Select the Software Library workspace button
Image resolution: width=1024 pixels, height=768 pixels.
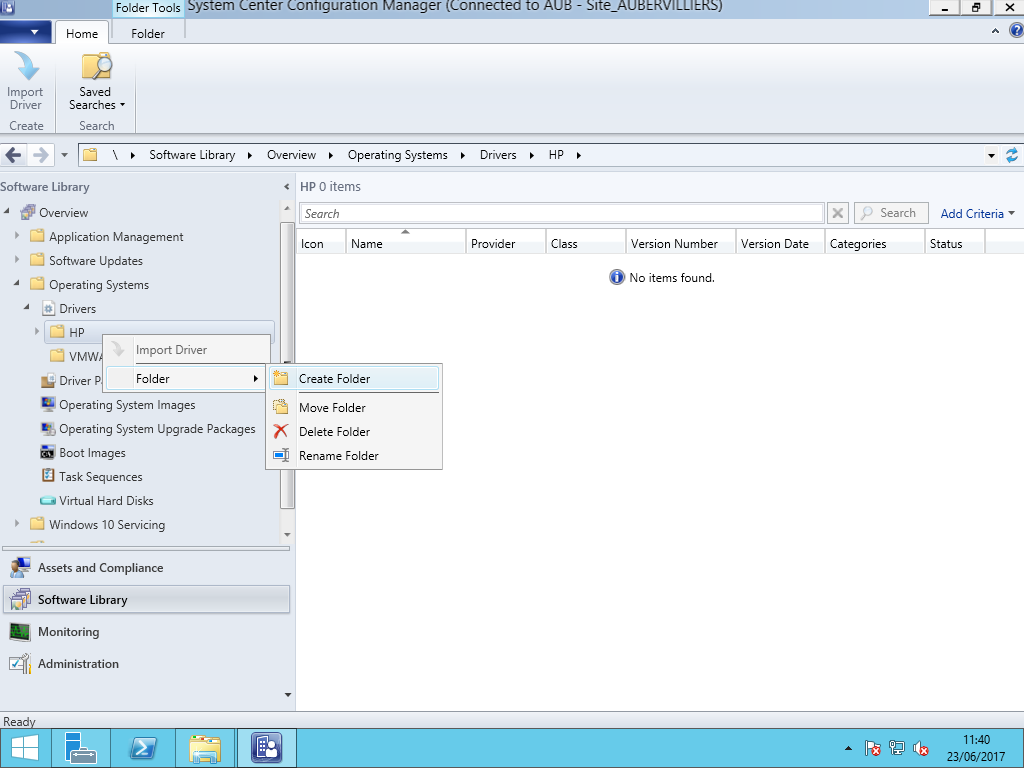[x=146, y=600]
